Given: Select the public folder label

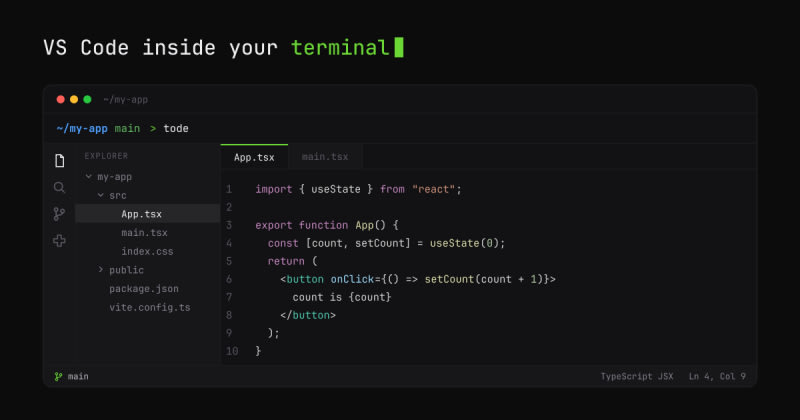Looking at the screenshot, I should 127,270.
